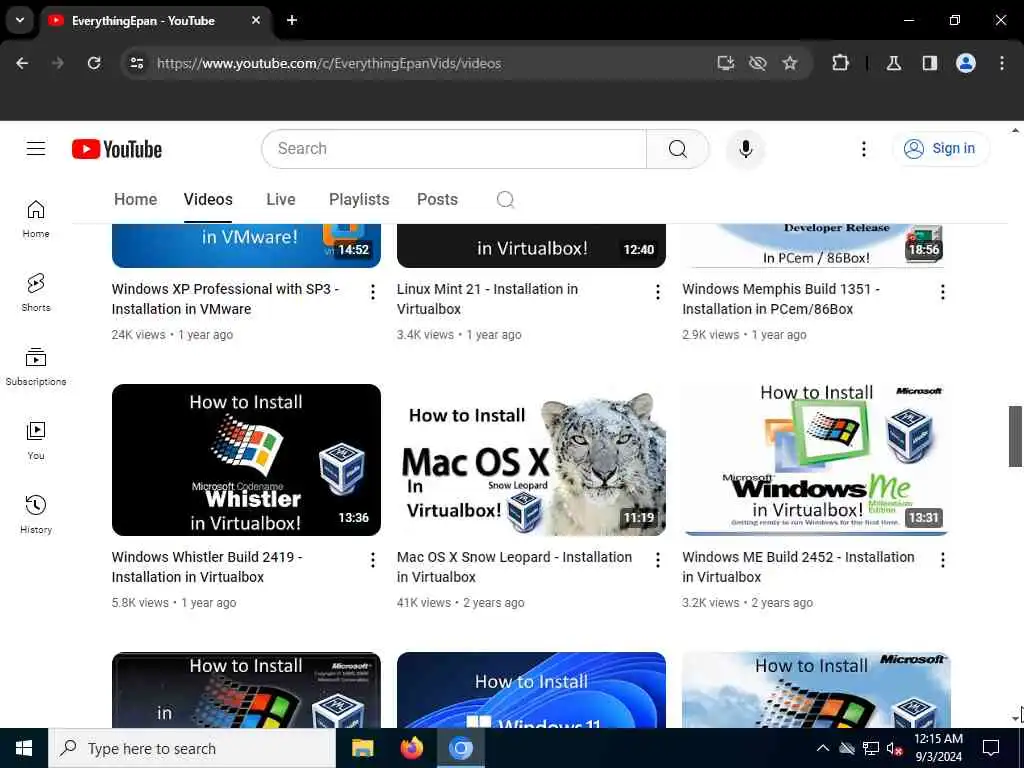Bookmark this page with the star
1024x768 pixels.
click(790, 63)
